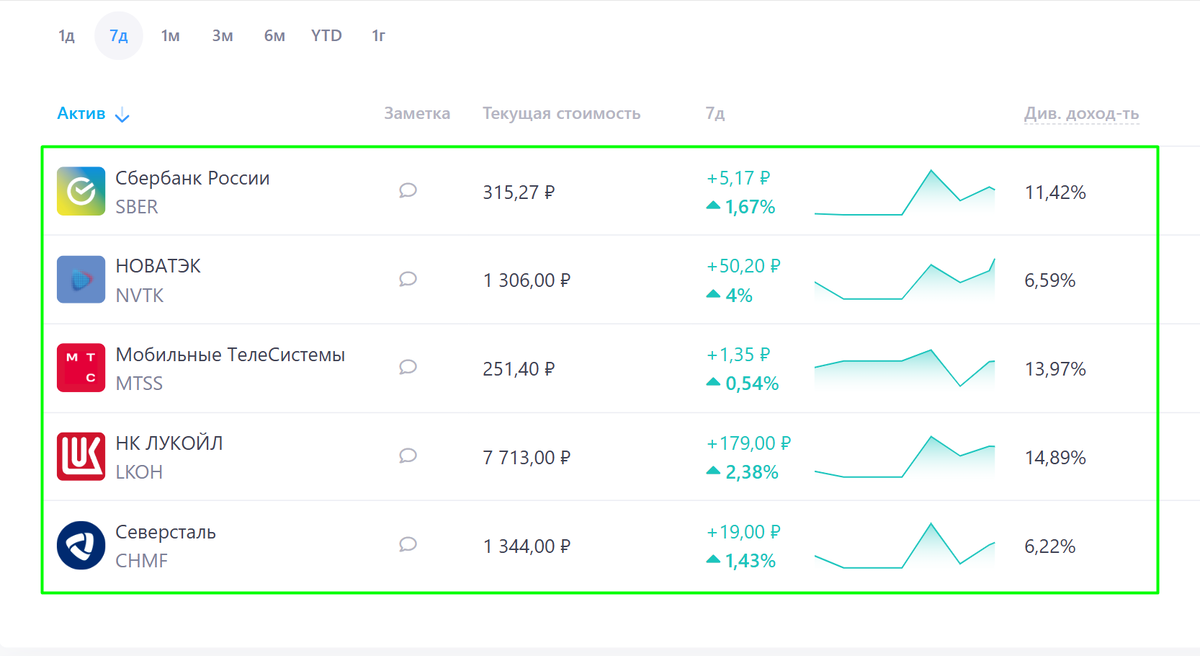Click the +179,00 ₽ change value
1200x656 pixels.
coord(748,443)
